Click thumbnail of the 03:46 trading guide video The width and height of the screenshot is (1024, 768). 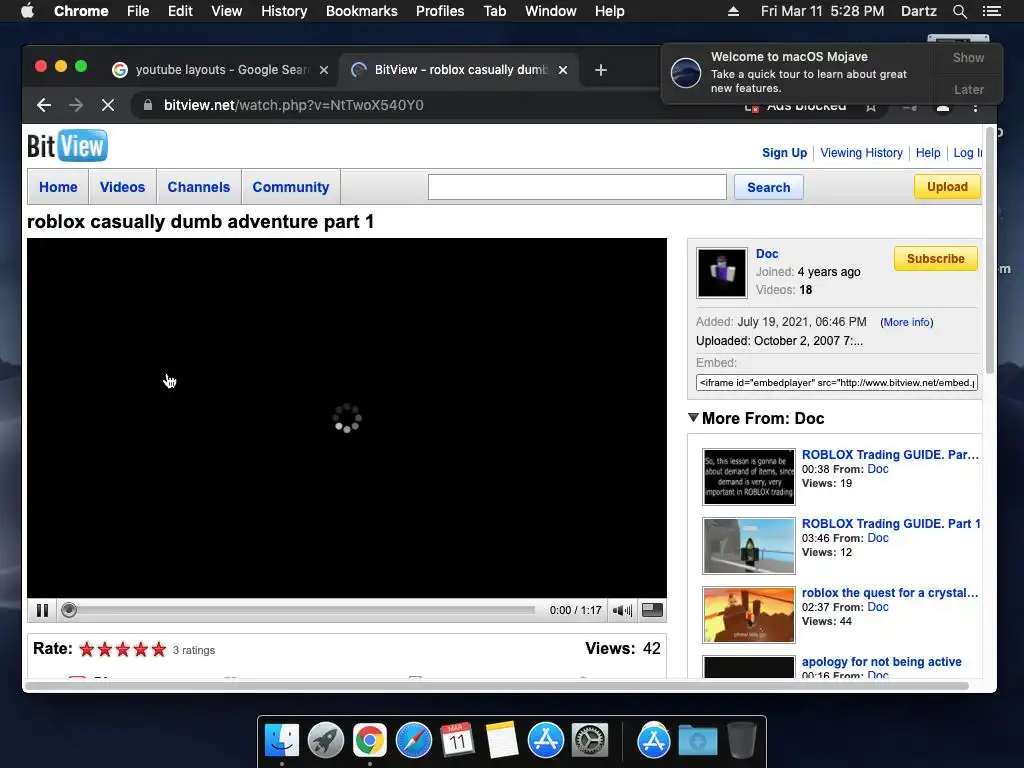tap(748, 546)
